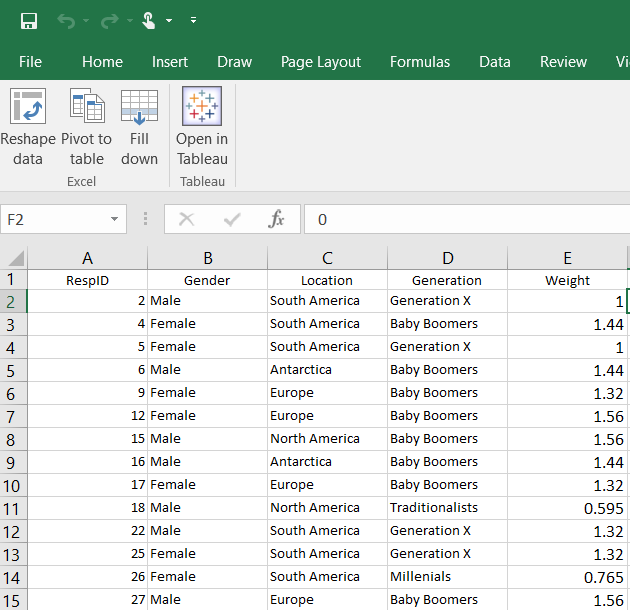Open the File menu tab
The height and width of the screenshot is (610, 630).
[30, 62]
